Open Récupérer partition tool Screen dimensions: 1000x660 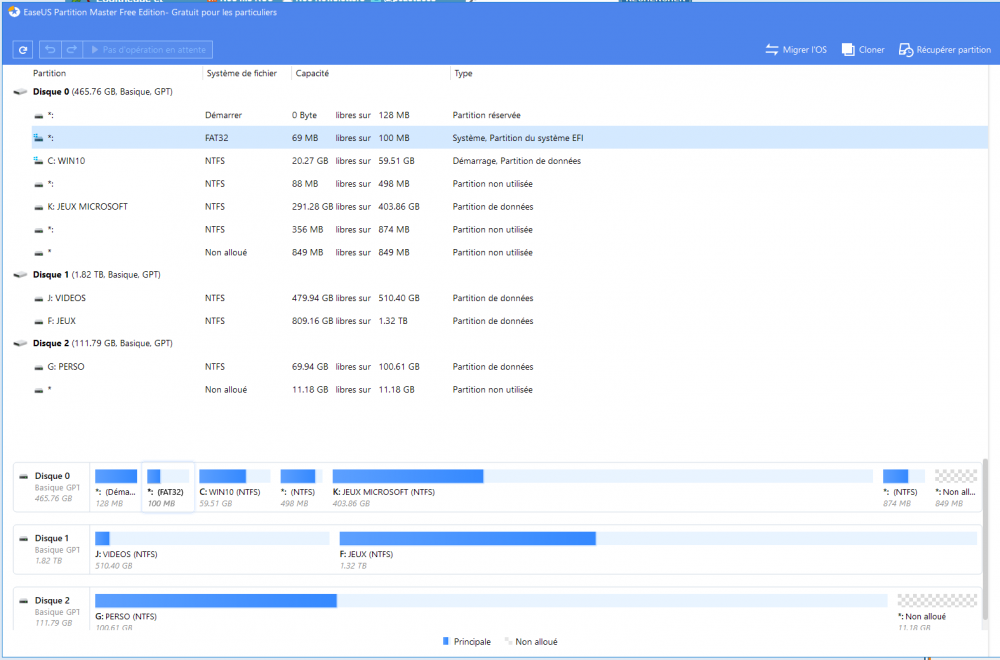pyautogui.click(x=945, y=49)
